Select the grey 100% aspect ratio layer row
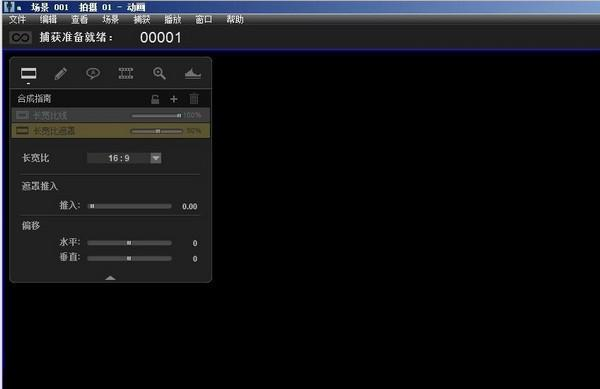The height and width of the screenshot is (389, 600). pyautogui.click(x=111, y=115)
